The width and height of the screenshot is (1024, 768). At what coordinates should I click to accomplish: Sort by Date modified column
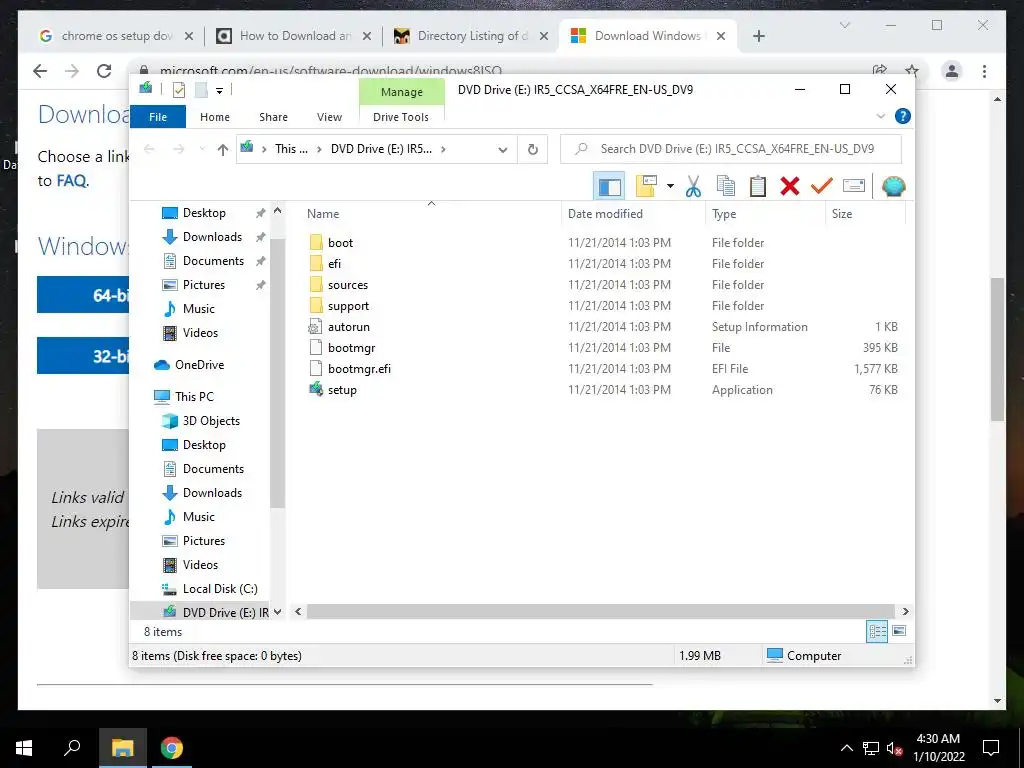633,214
